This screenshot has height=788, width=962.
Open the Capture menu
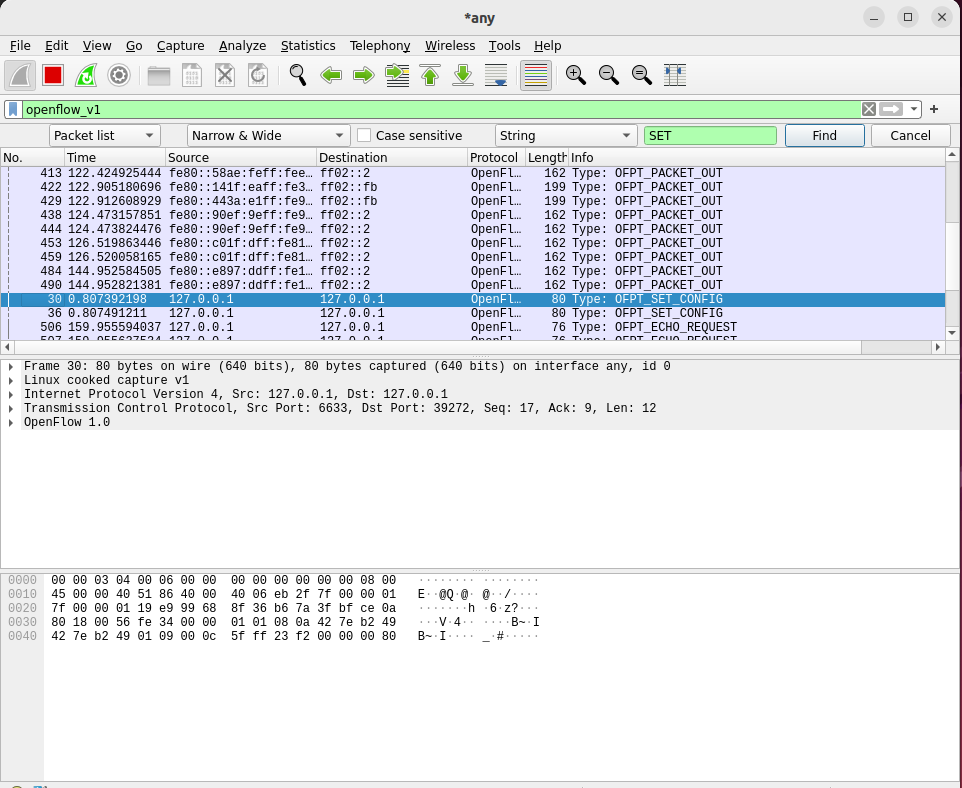point(180,46)
